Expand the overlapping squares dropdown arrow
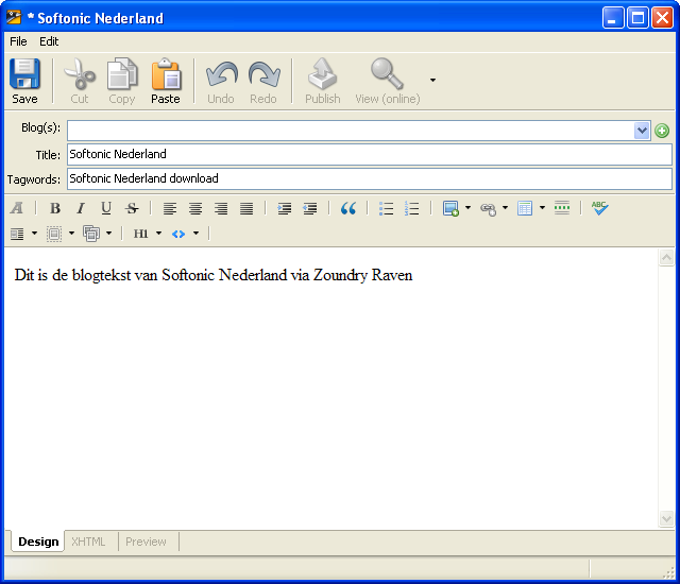Viewport: 680px width, 584px height. (109, 233)
